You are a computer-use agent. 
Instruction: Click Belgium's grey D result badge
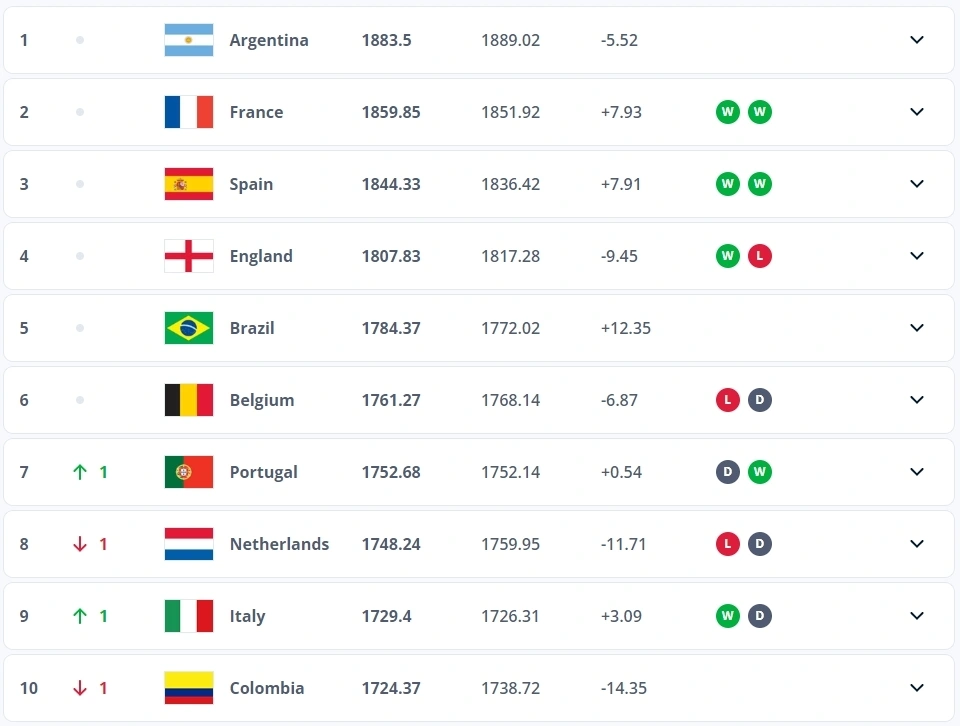pyautogui.click(x=759, y=400)
